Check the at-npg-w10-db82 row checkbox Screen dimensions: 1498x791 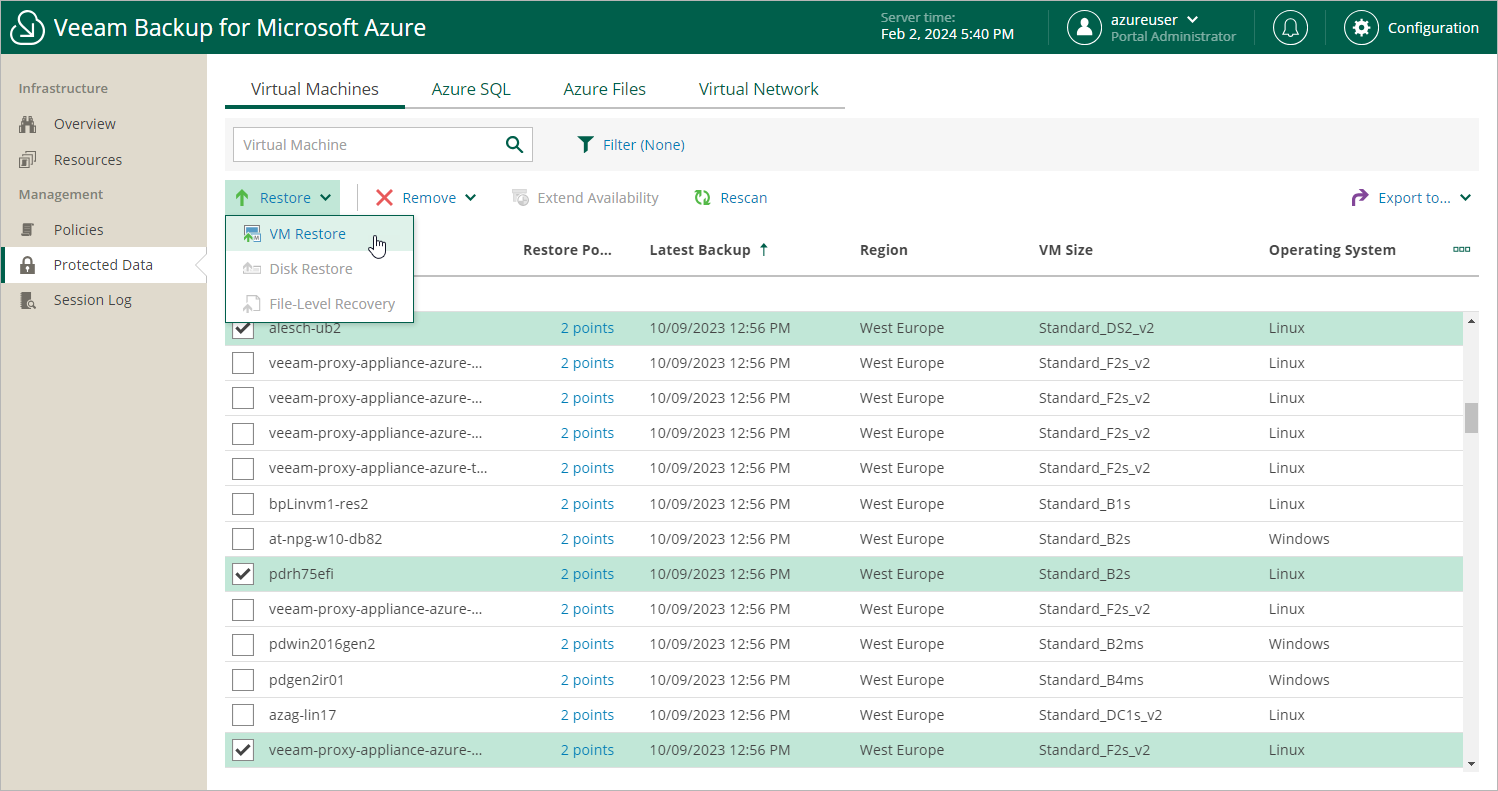(x=243, y=539)
